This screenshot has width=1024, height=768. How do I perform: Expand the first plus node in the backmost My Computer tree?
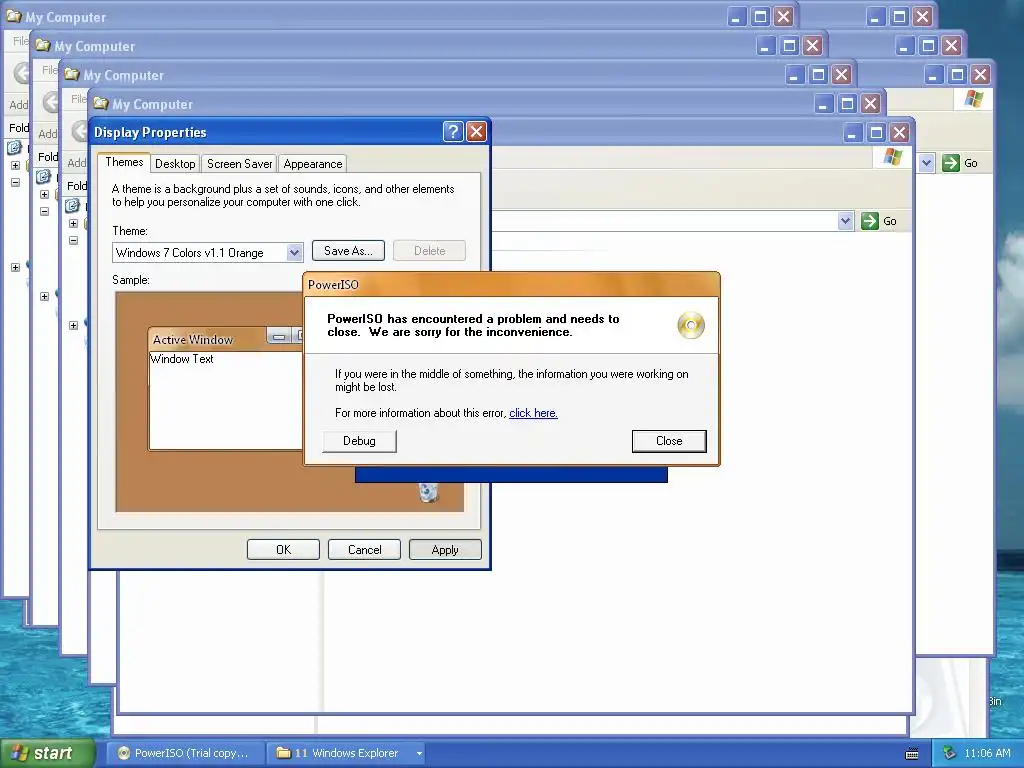click(x=16, y=165)
